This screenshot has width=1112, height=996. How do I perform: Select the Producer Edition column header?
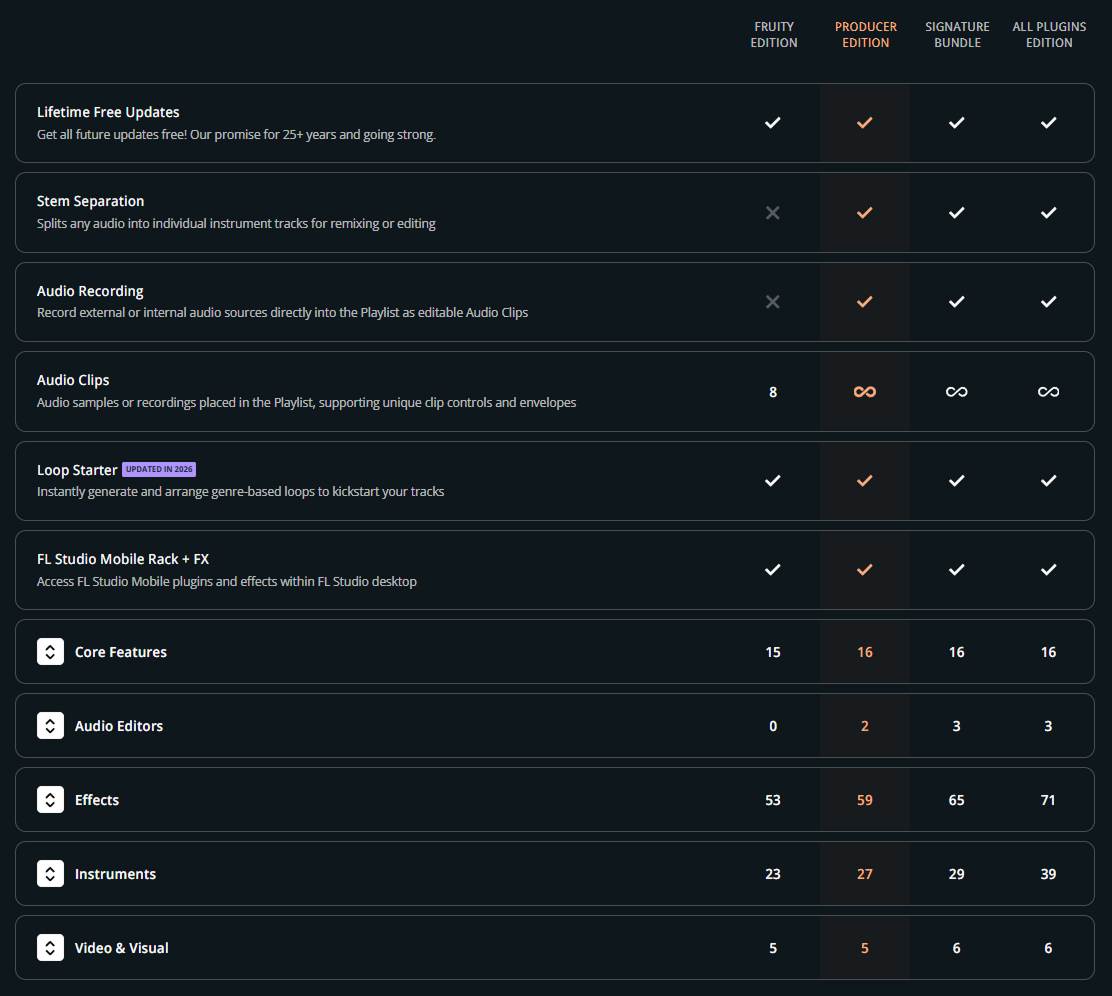[865, 35]
